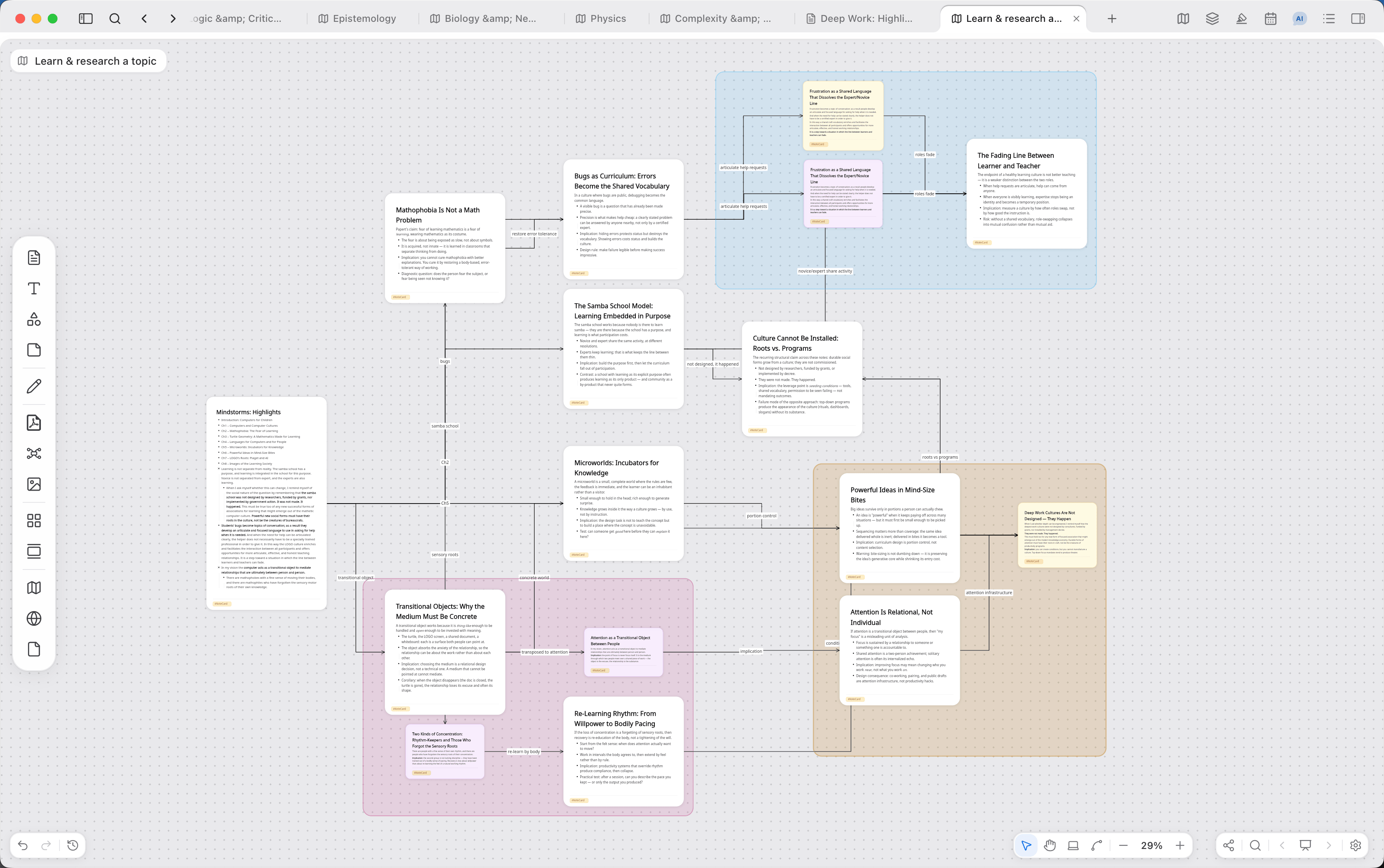The width and height of the screenshot is (1384, 868).
Task: Click the AI assistant badge
Action: tap(1299, 18)
